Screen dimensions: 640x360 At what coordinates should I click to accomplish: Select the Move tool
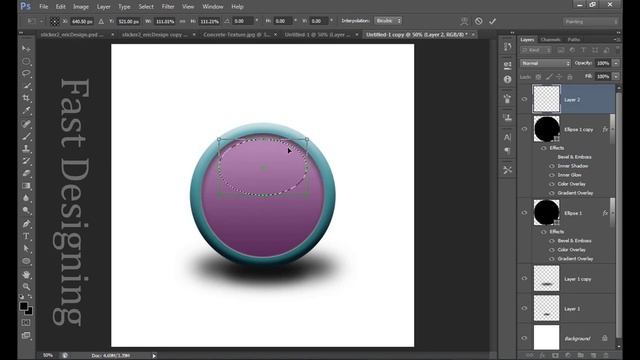point(27,49)
